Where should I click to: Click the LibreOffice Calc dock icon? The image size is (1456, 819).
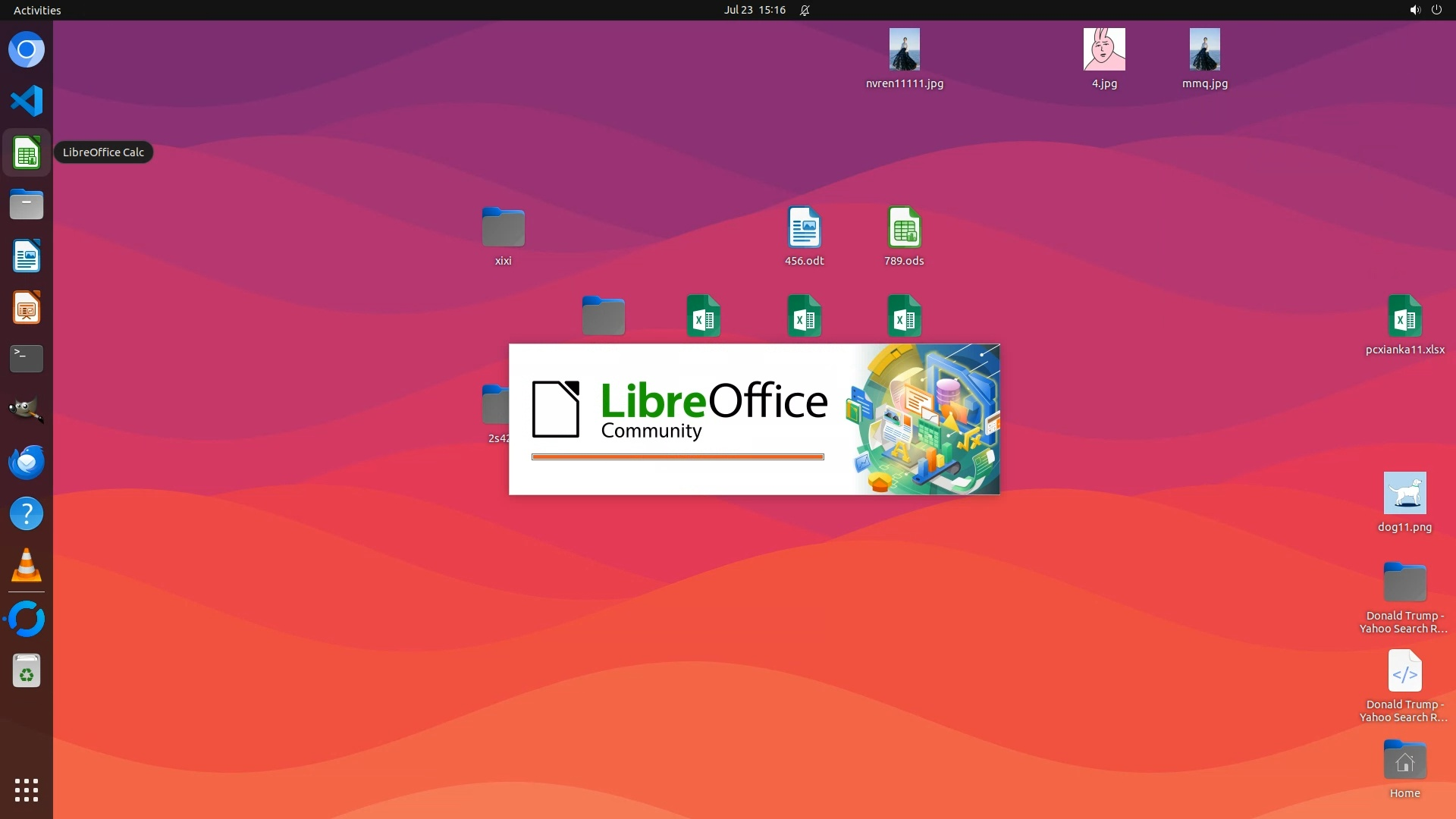coord(27,153)
